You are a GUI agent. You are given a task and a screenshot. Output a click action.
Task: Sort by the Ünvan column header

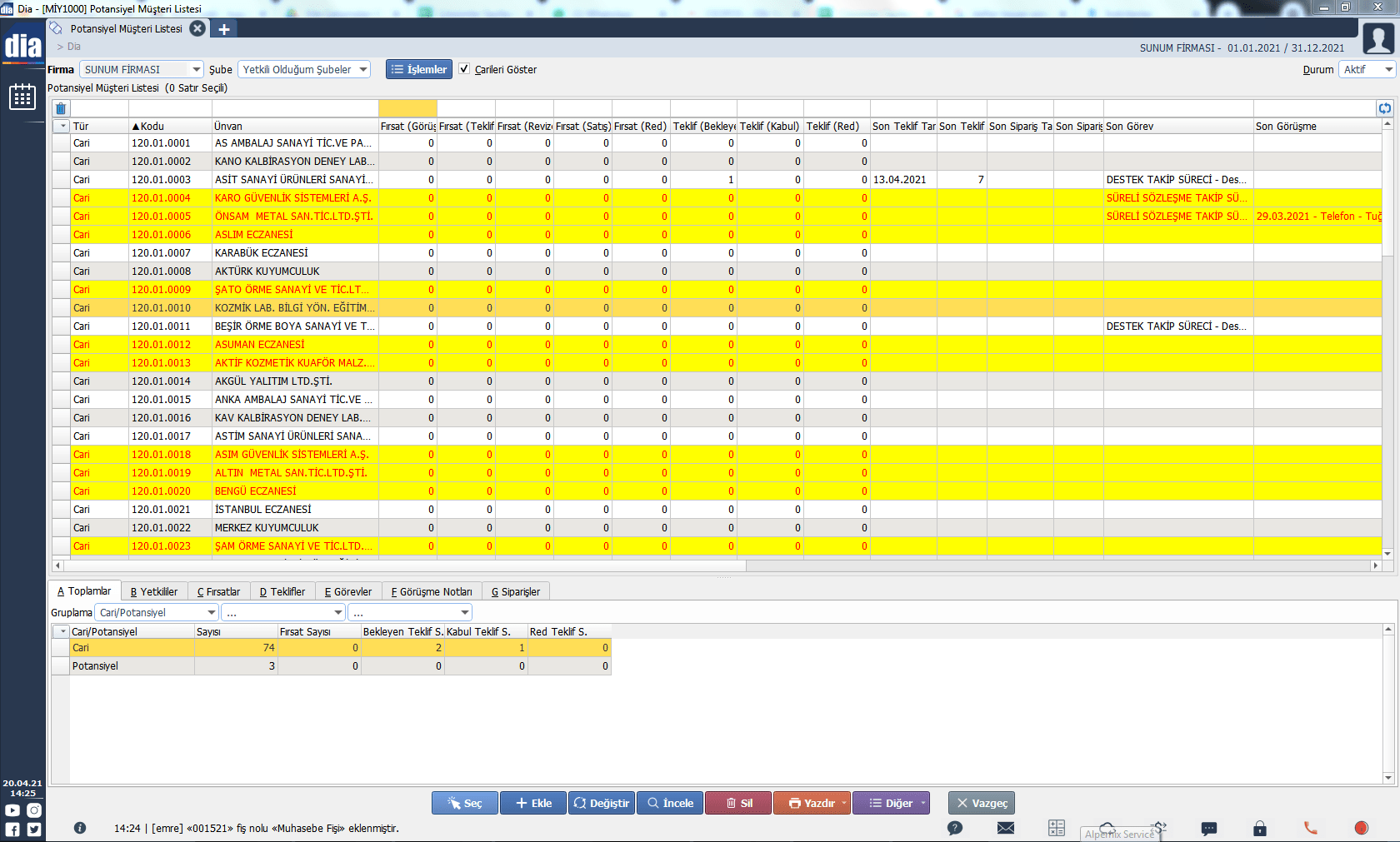295,127
